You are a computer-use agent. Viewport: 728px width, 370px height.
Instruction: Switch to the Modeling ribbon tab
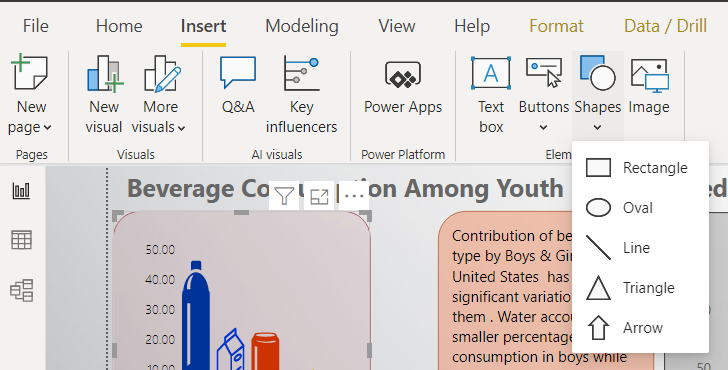[302, 26]
